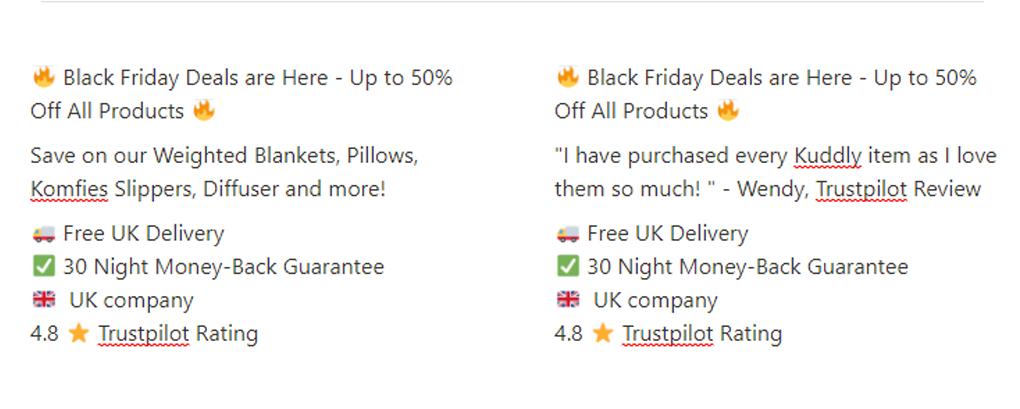The height and width of the screenshot is (409, 1020).
Task: Click the fire emoji after left 'Off All Products'
Action: [204, 110]
